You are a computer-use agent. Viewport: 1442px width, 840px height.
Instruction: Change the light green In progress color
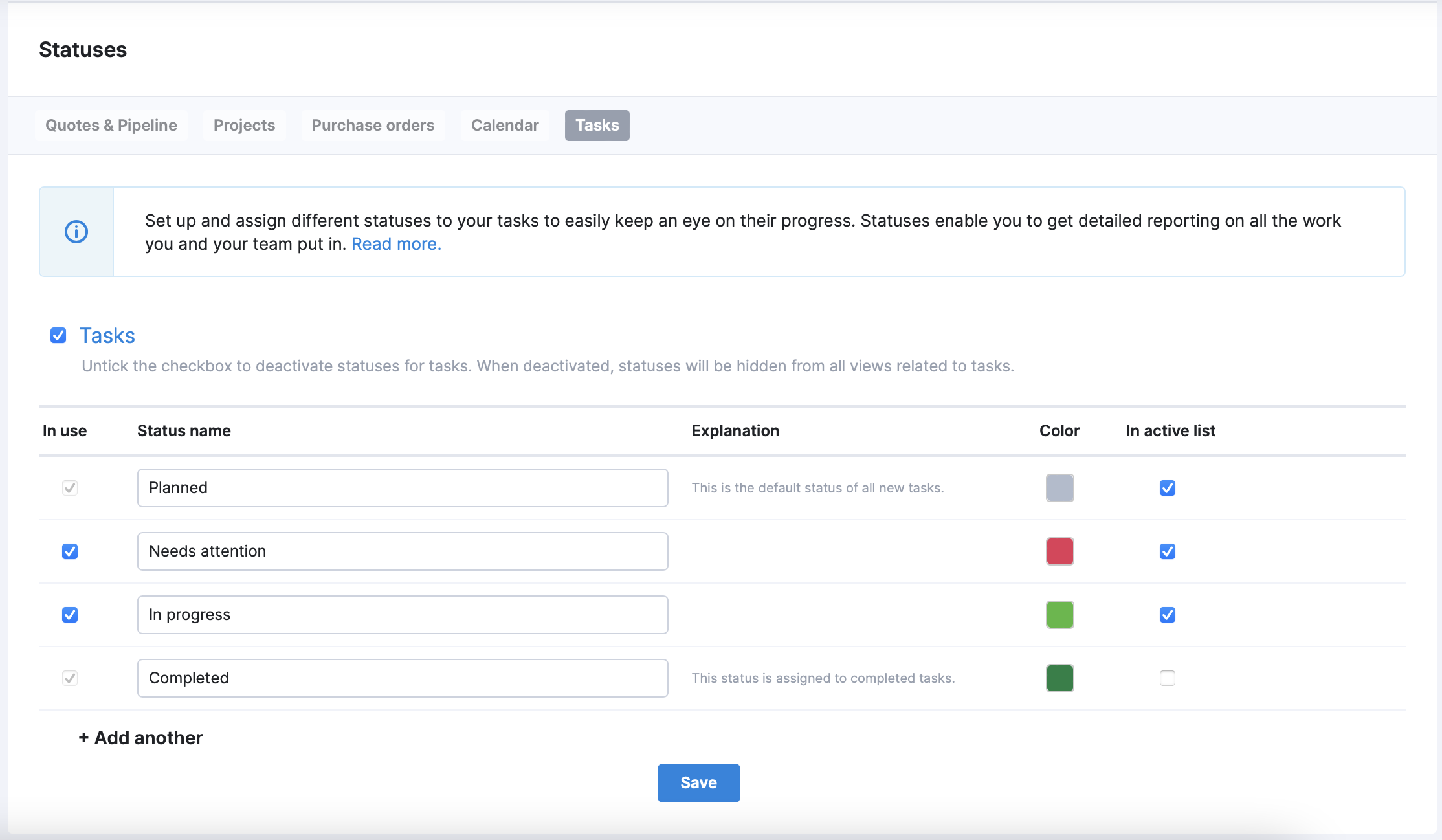(1059, 615)
